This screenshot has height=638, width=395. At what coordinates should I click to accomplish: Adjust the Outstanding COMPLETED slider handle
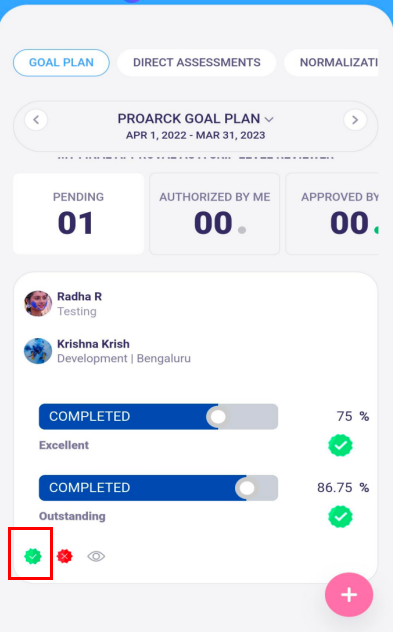[x=247, y=488]
